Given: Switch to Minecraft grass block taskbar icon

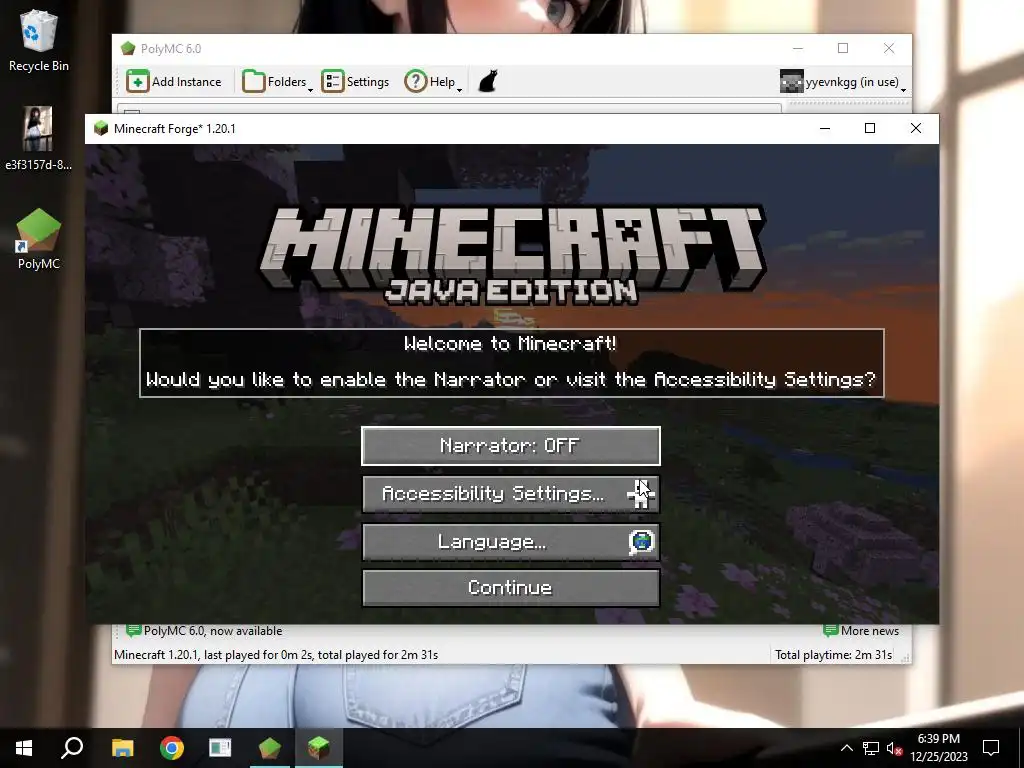Looking at the screenshot, I should pyautogui.click(x=319, y=748).
